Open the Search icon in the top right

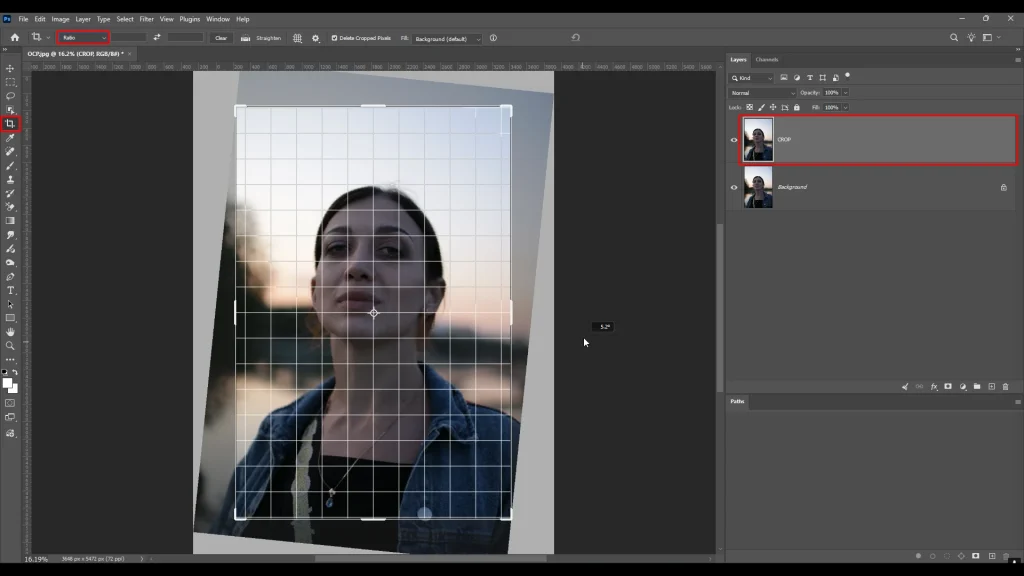953,38
